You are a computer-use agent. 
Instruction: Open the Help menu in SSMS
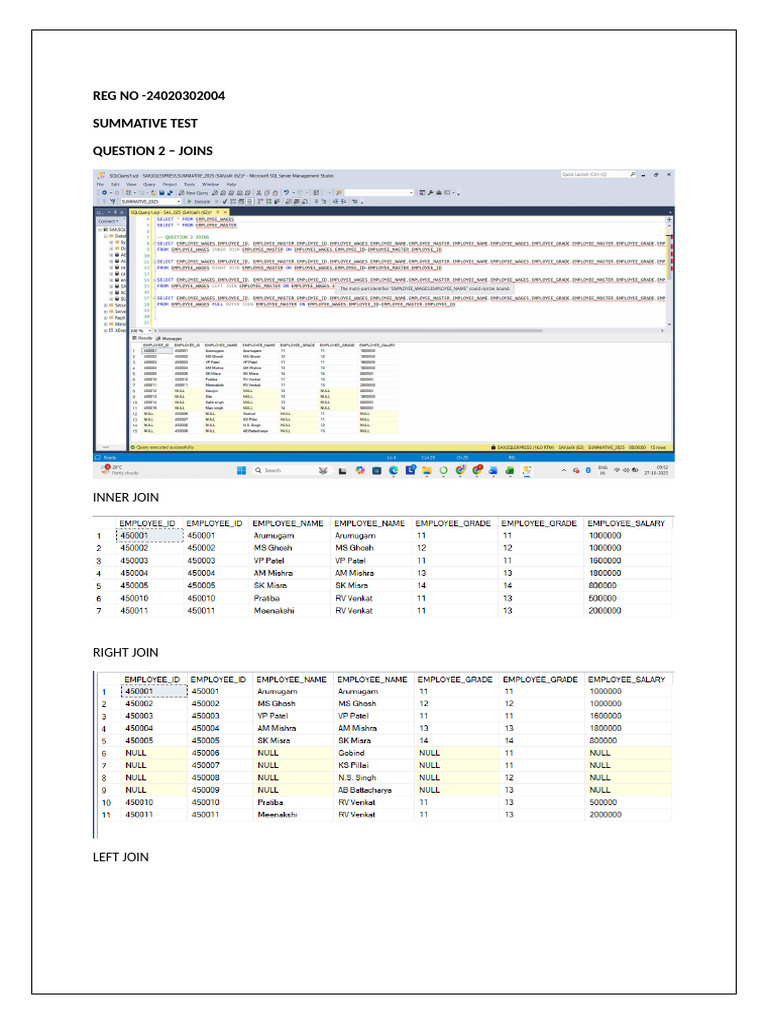pos(231,184)
